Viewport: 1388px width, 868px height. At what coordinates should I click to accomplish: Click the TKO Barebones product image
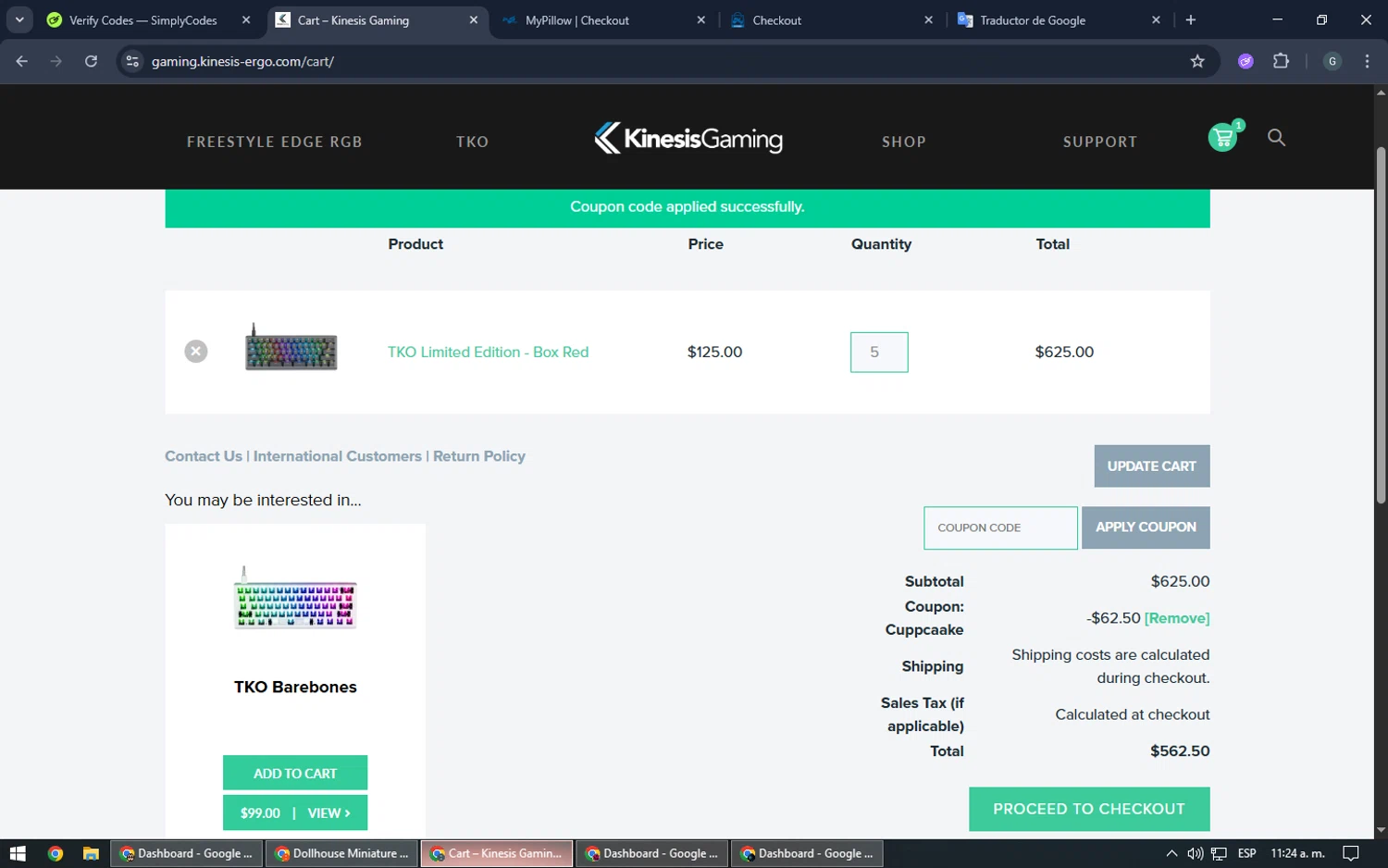coord(295,598)
